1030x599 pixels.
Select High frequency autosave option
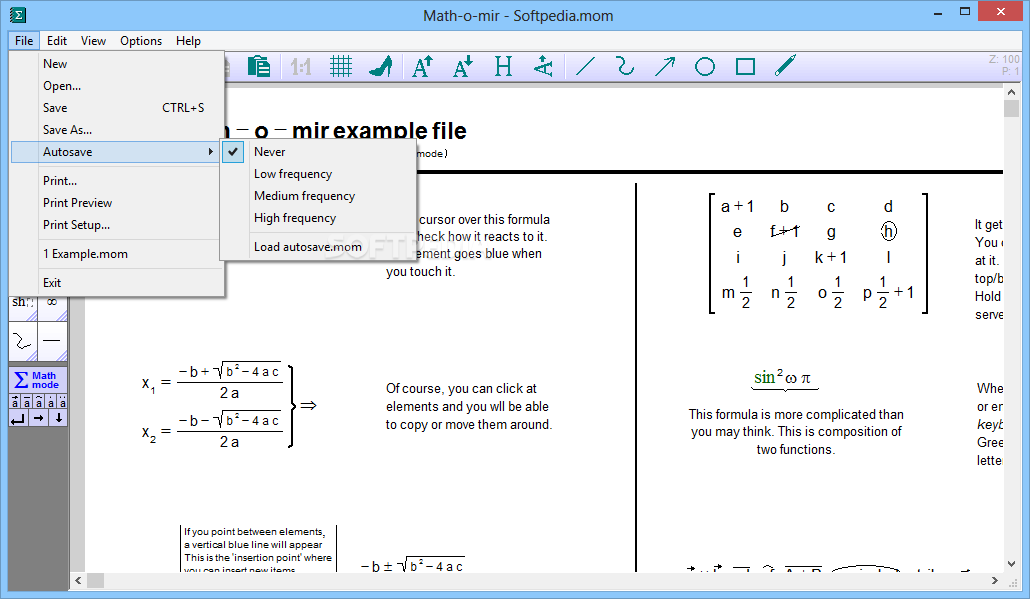click(319, 218)
